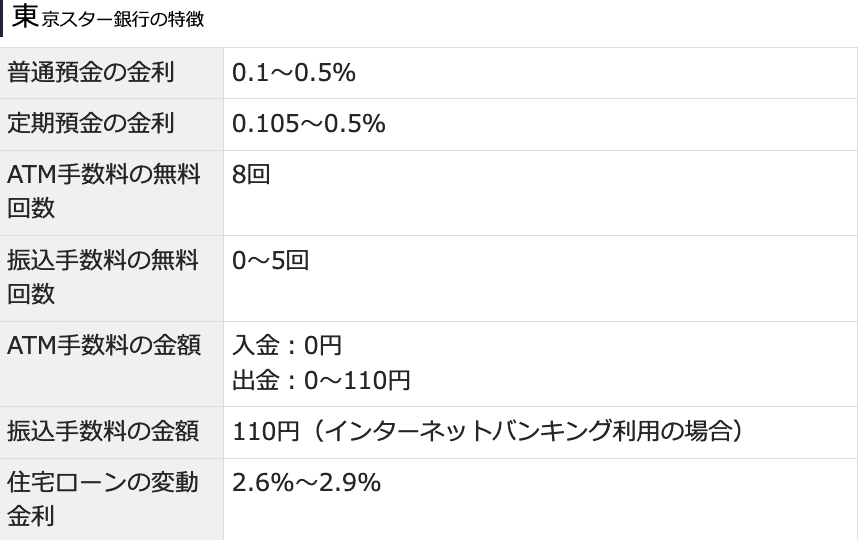Click the 振込手数料の無料回数 label cell
This screenshot has width=859, height=540.
pos(103,278)
